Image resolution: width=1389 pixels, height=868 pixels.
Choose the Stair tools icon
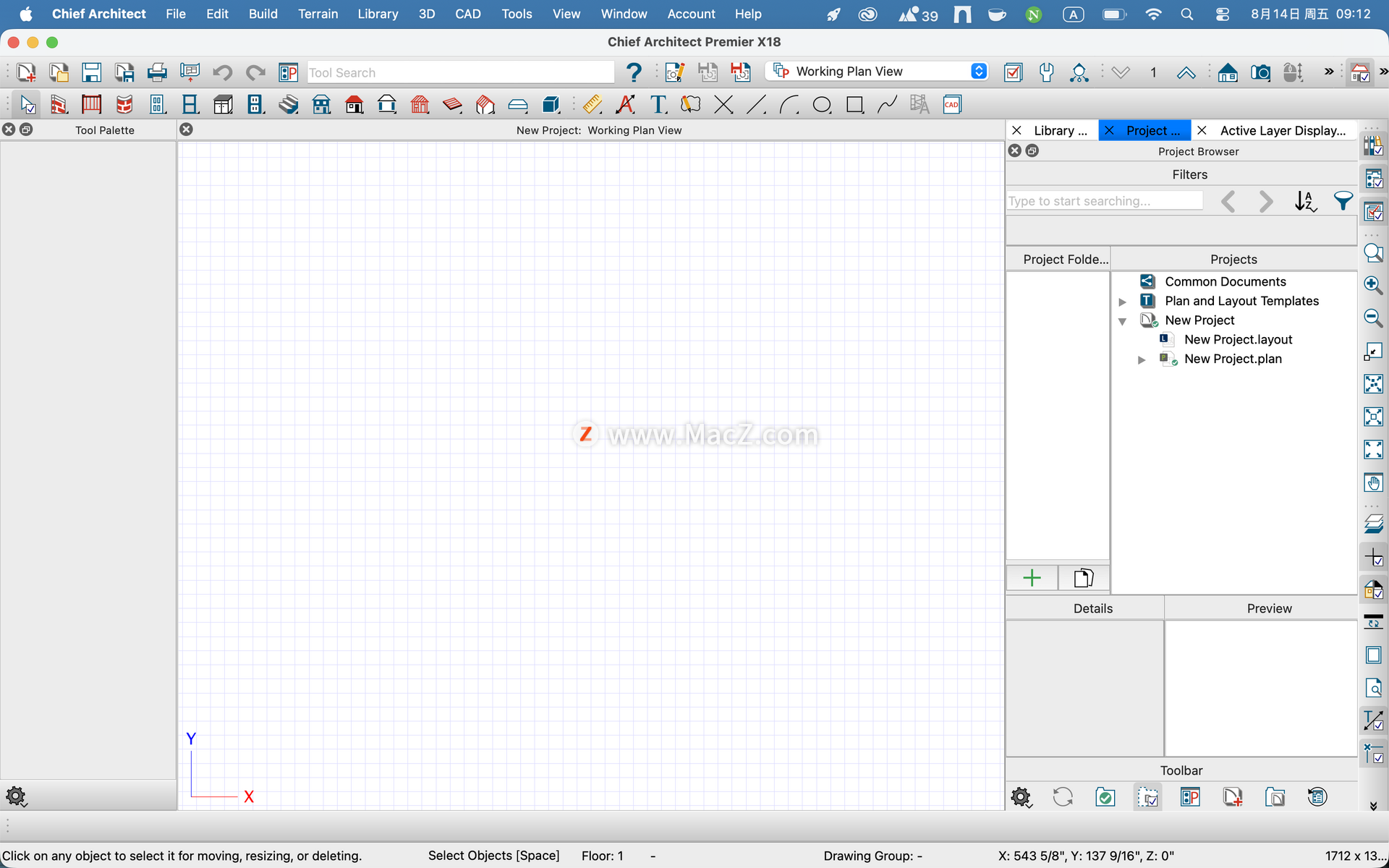[289, 105]
